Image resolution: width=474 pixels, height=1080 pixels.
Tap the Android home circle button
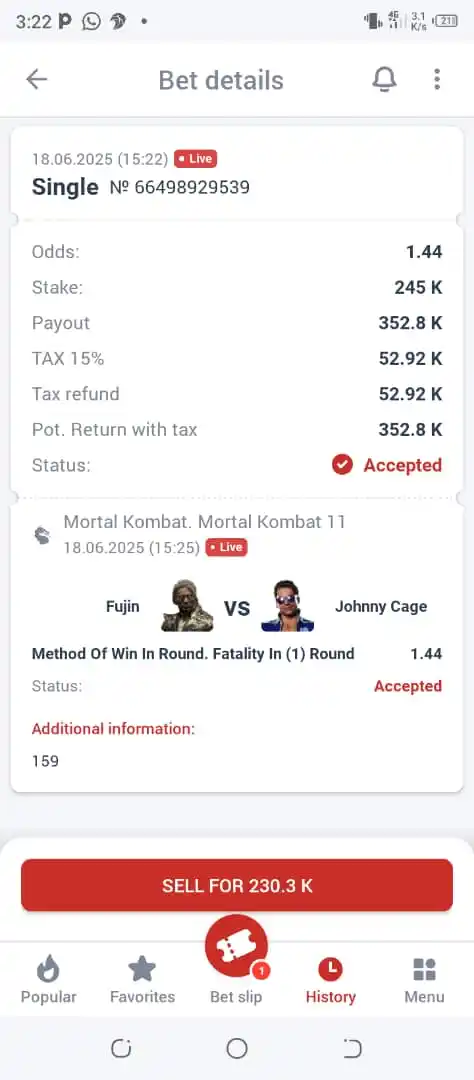tap(237, 1048)
